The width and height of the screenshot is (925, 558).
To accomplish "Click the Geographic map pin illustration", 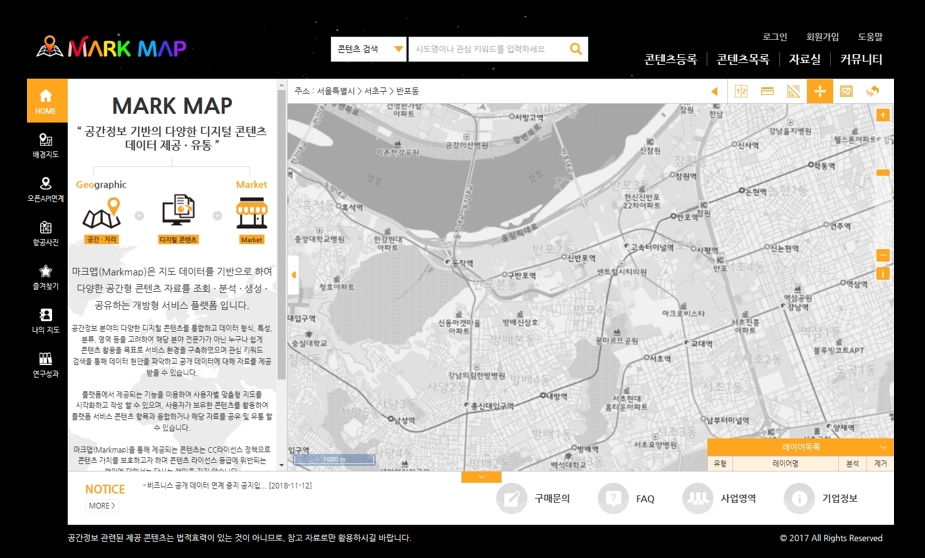I will 102,214.
